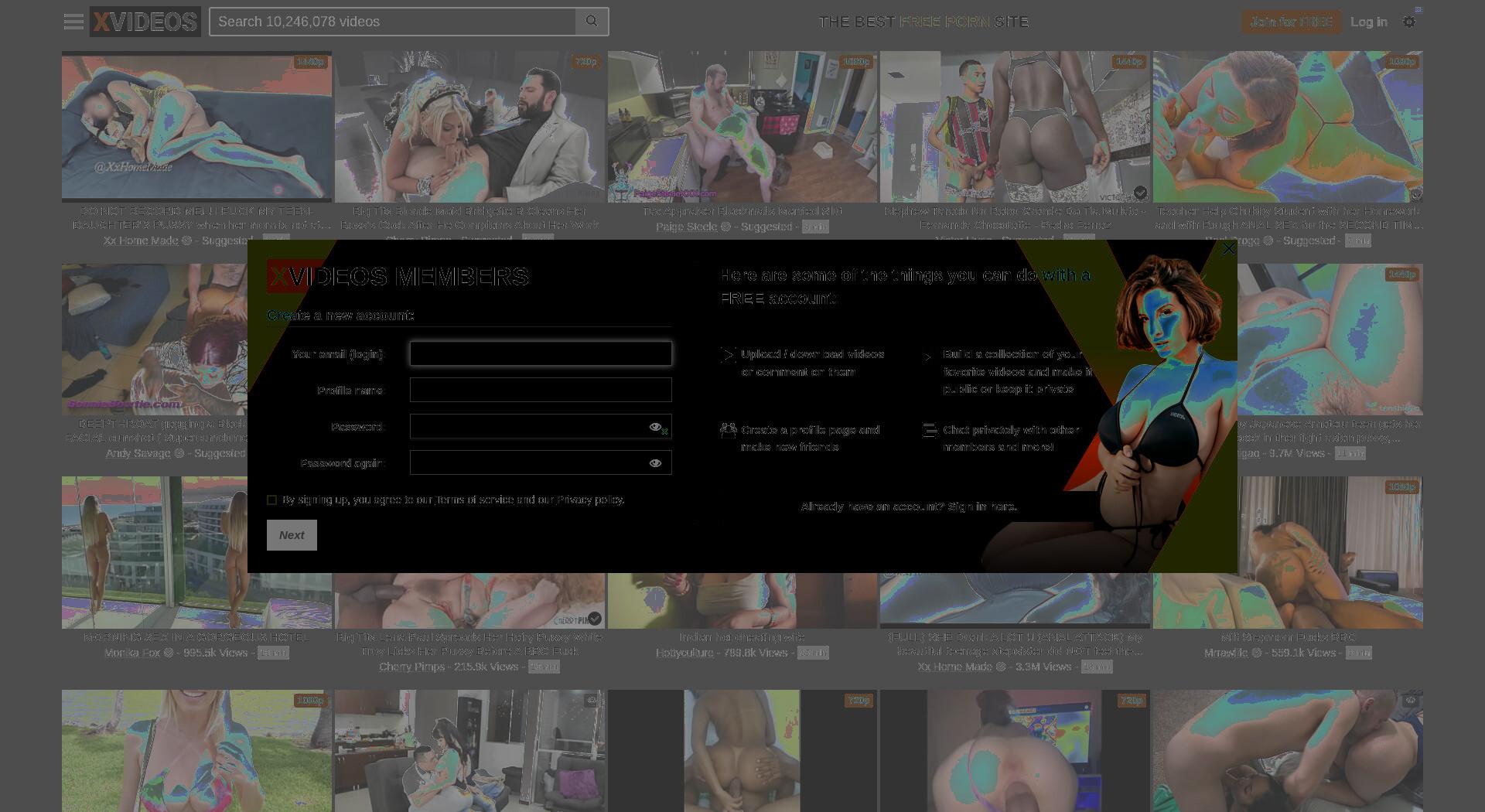Open the Monika Fox channel link
1485x812 pixels.
coord(132,653)
